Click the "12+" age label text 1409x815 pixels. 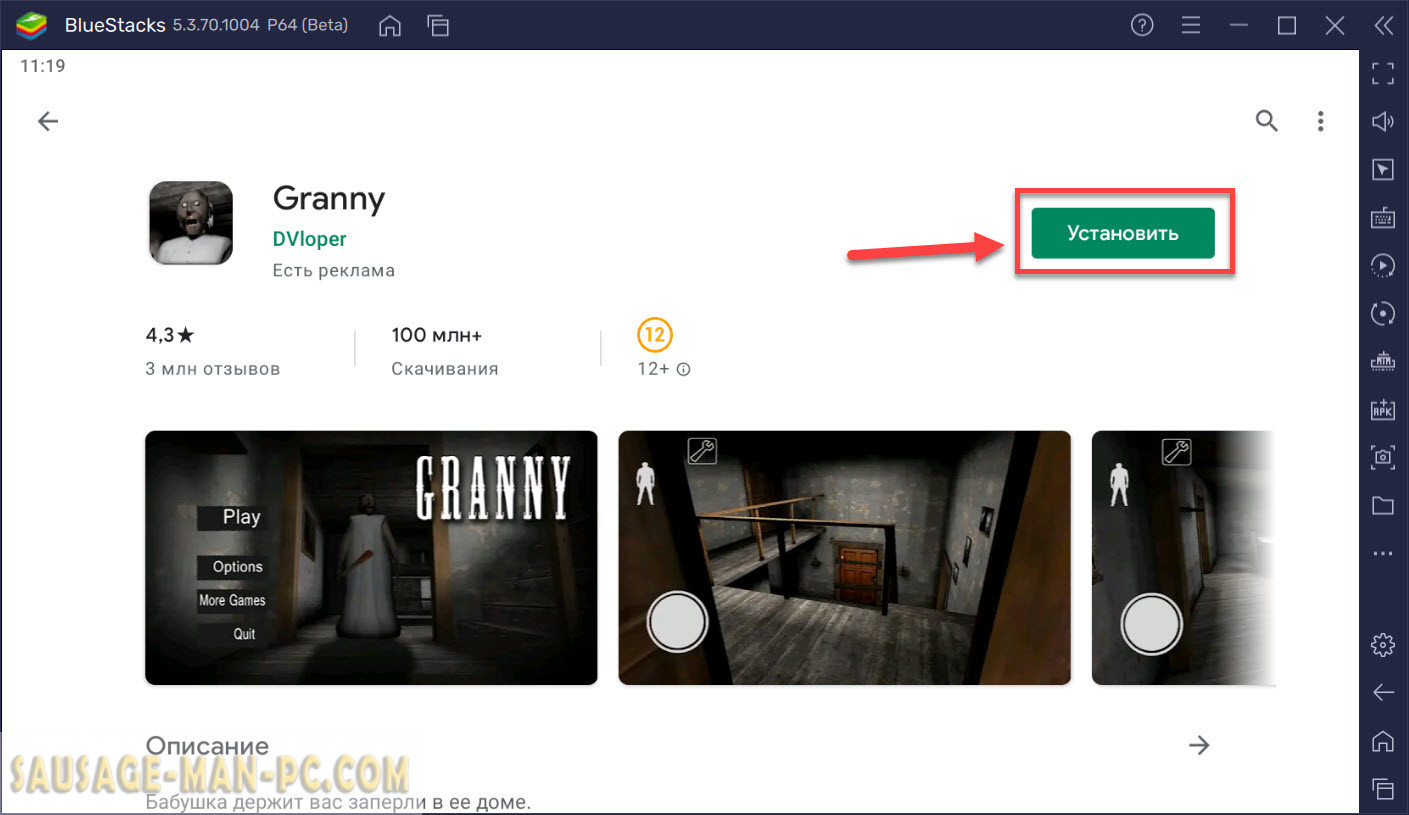(x=654, y=369)
